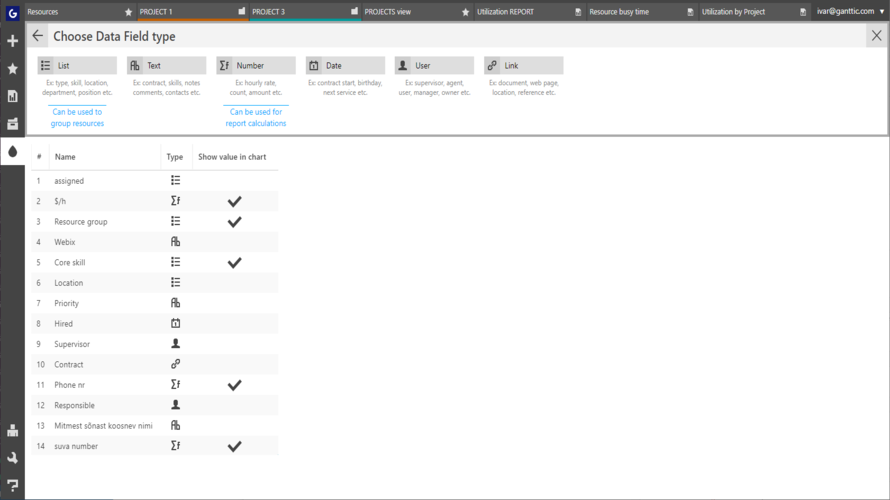Image resolution: width=890 pixels, height=500 pixels.
Task: Click report icon on Resource busy time tab
Action: (x=690, y=12)
